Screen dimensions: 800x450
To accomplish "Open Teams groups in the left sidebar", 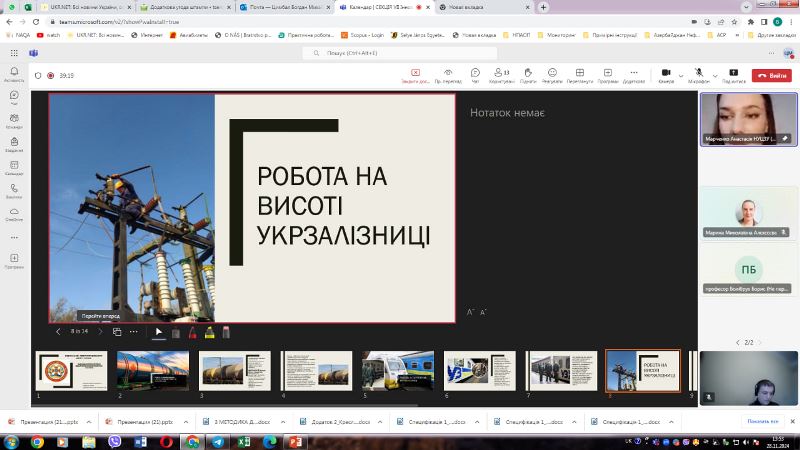I will pos(14,121).
